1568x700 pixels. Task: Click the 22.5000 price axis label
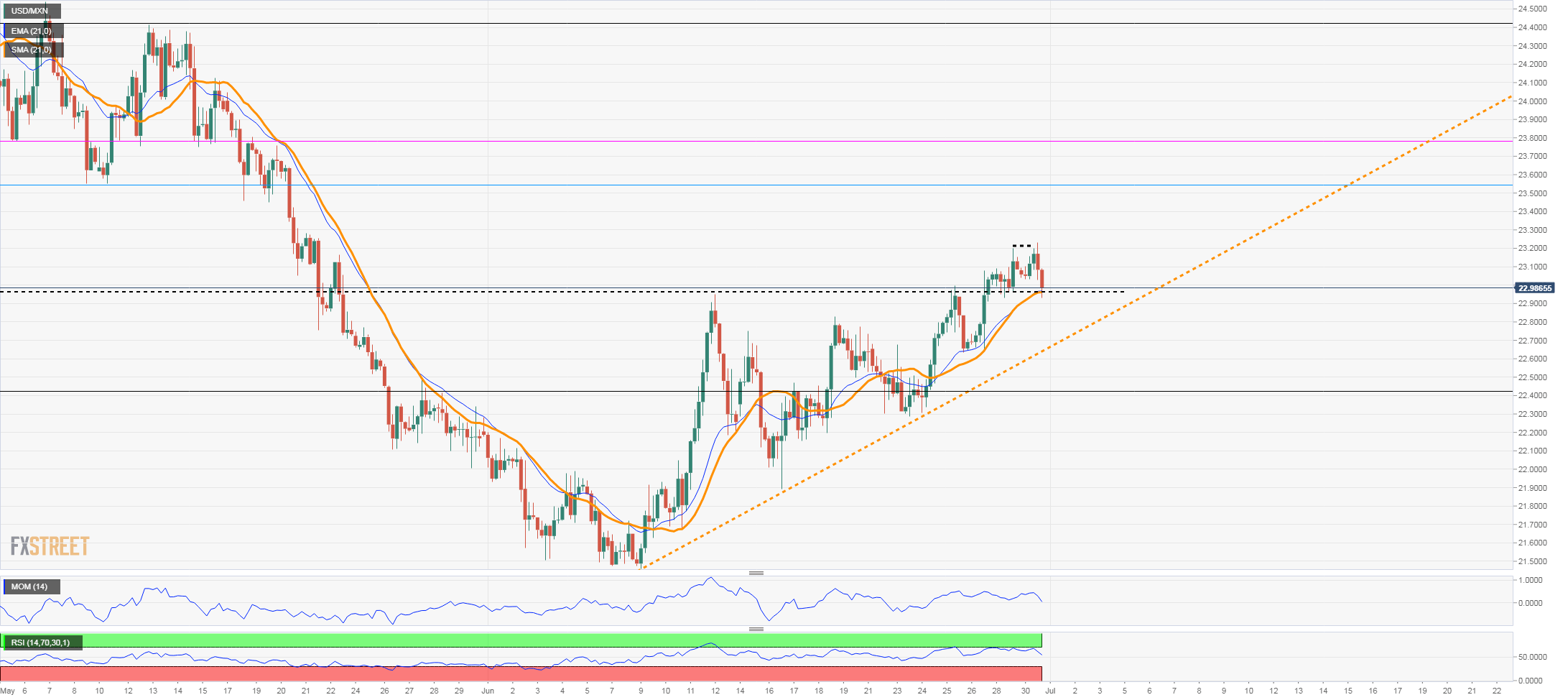coord(1532,377)
